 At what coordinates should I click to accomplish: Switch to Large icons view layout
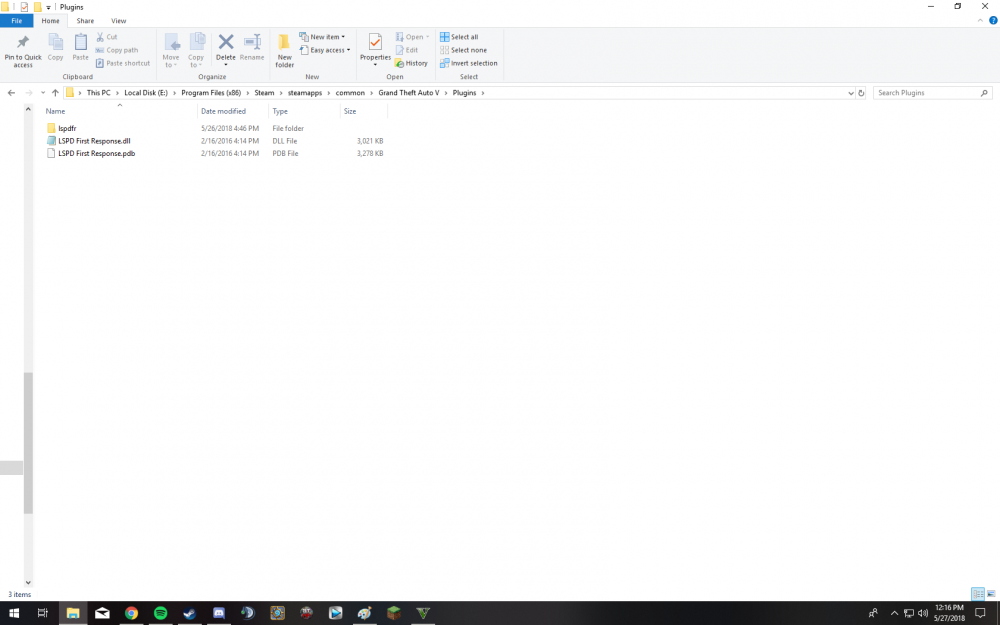[991, 594]
